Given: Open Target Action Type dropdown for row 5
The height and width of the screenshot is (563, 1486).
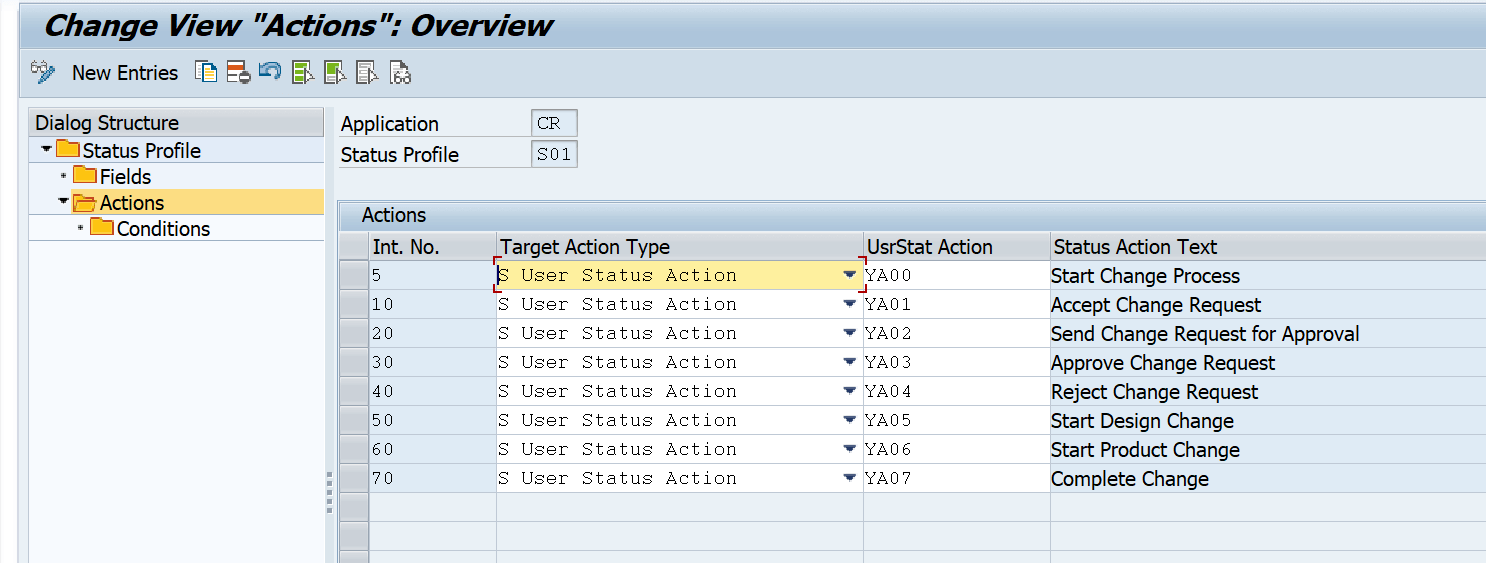Looking at the screenshot, I should tap(850, 275).
